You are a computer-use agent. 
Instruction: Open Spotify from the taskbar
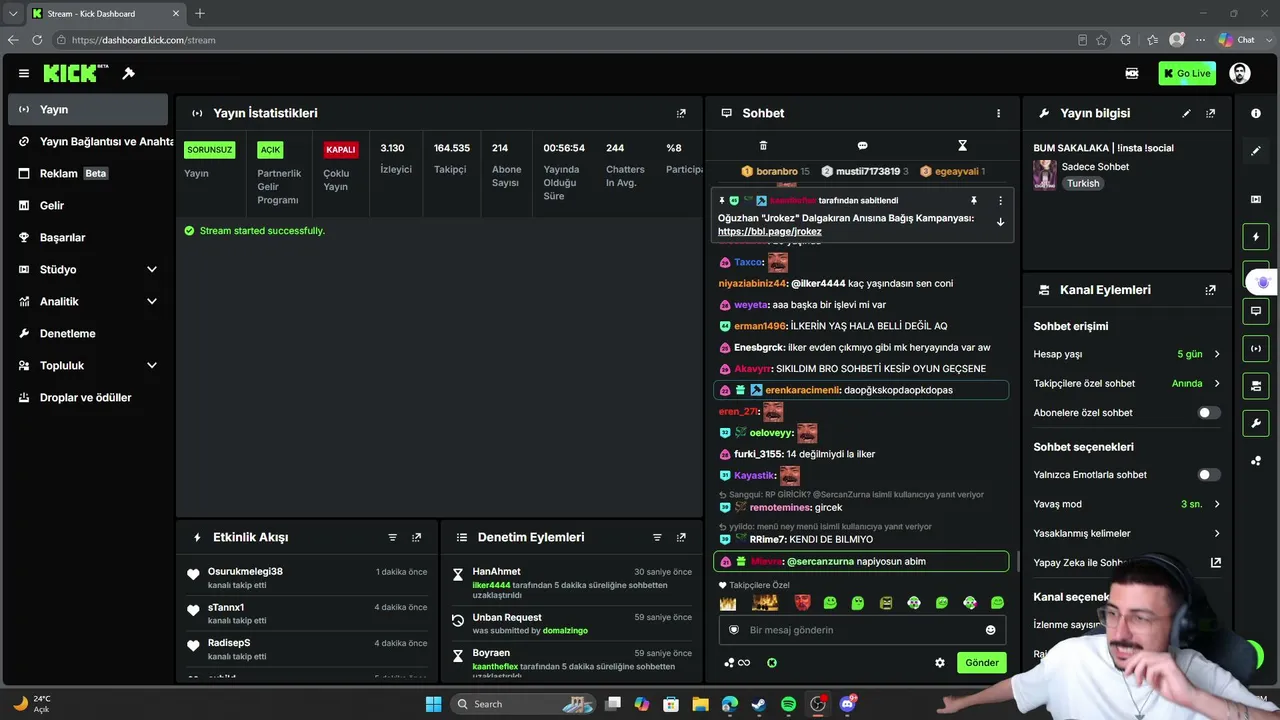[788, 704]
